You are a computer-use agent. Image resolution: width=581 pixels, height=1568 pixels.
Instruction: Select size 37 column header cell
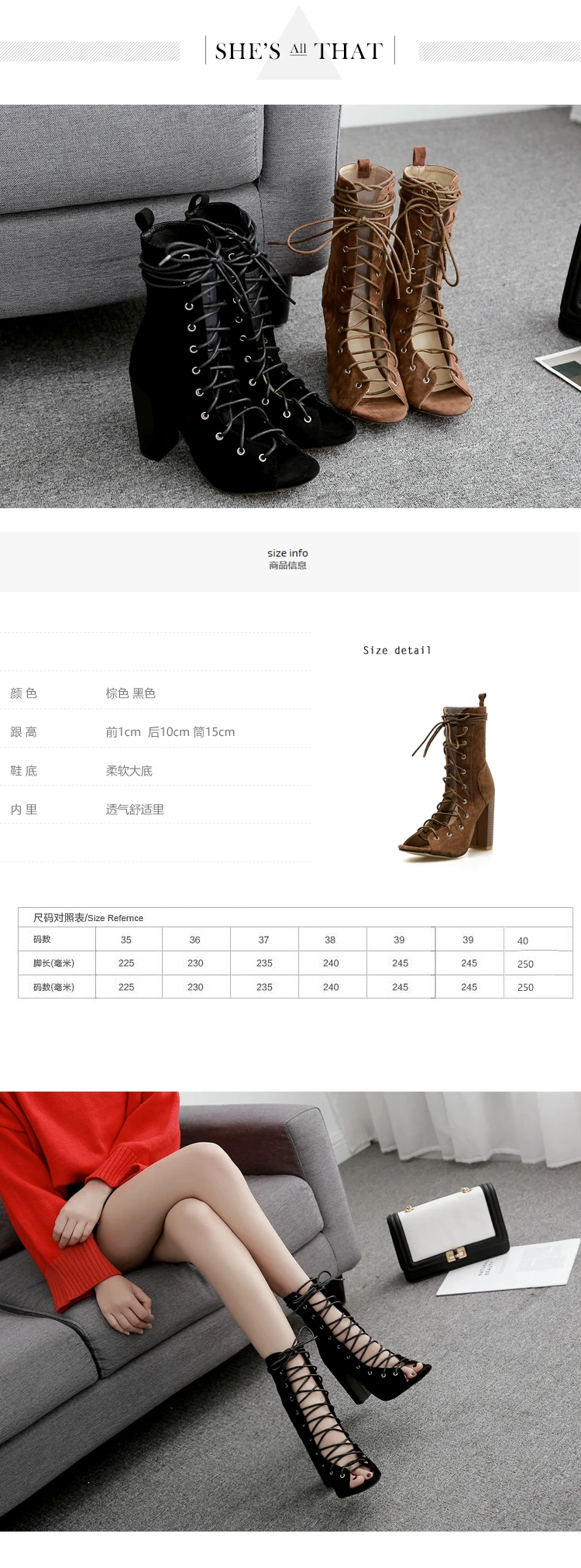264,940
